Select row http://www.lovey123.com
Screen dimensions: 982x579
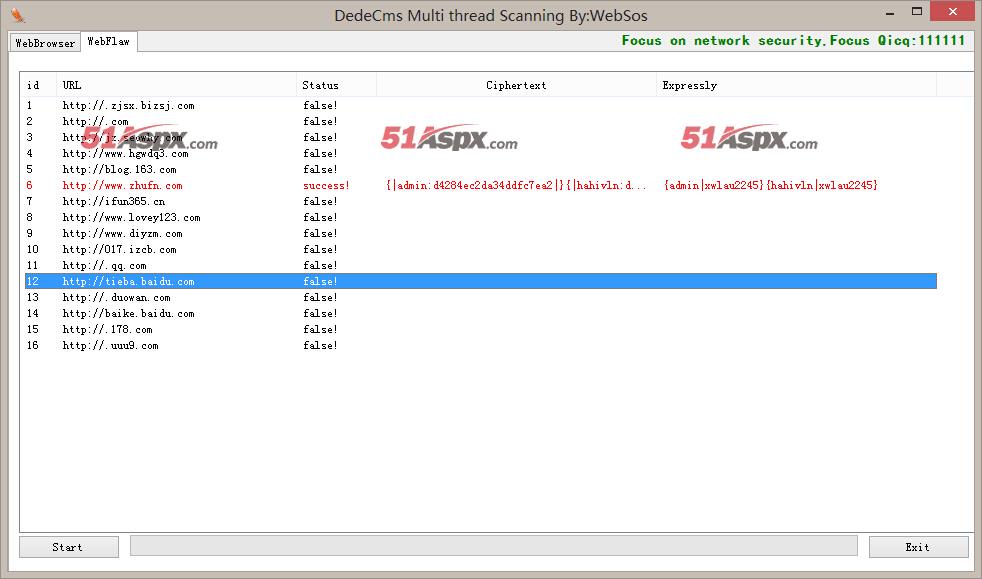(480, 217)
